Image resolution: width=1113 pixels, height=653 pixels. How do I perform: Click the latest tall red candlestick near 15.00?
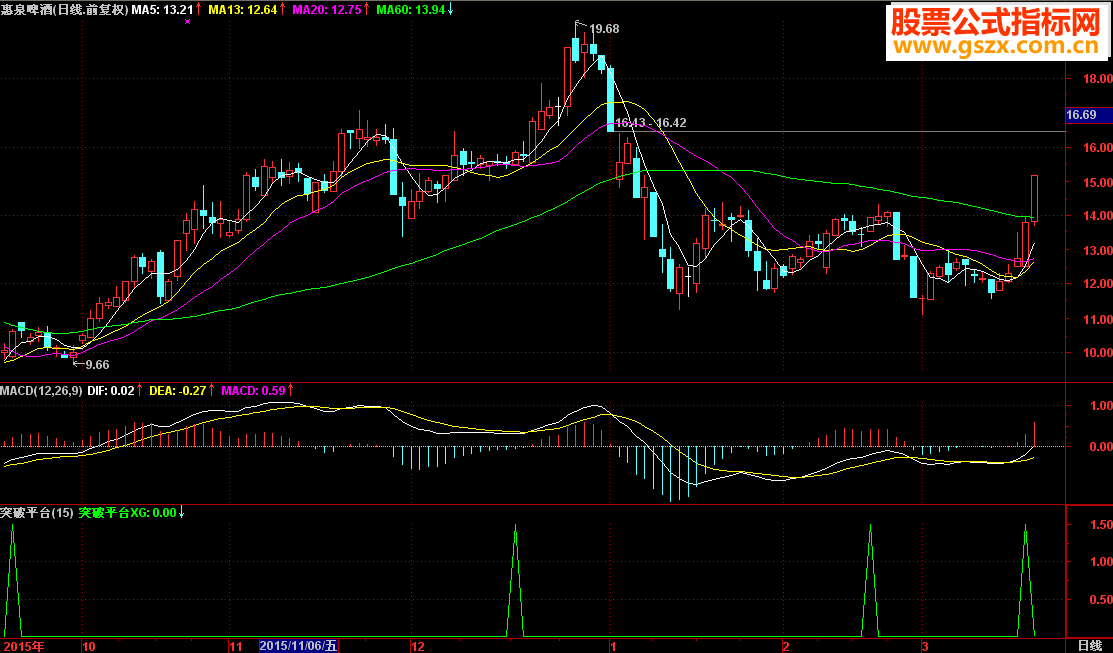pyautogui.click(x=1034, y=198)
